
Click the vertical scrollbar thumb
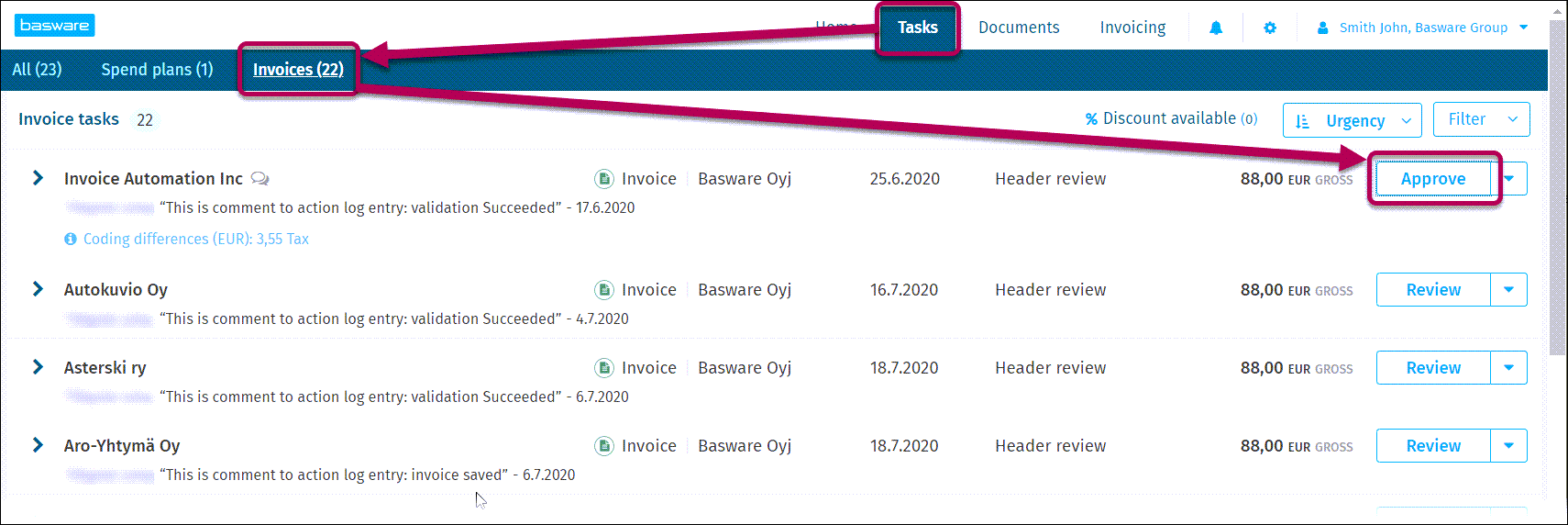point(1558,188)
